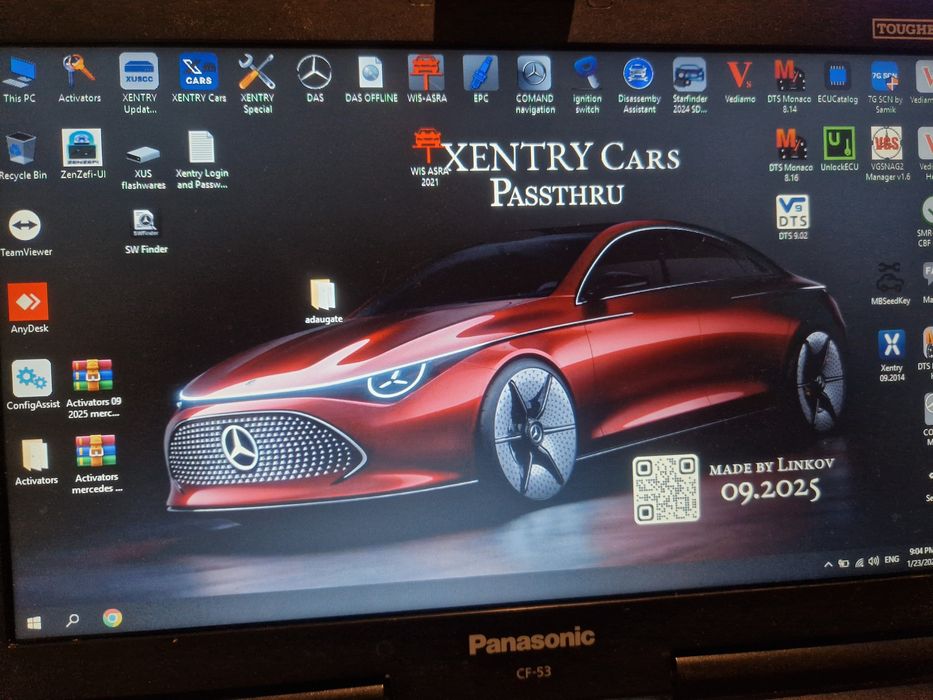Click the ENG language indicator
This screenshot has width=933, height=700.
click(891, 559)
